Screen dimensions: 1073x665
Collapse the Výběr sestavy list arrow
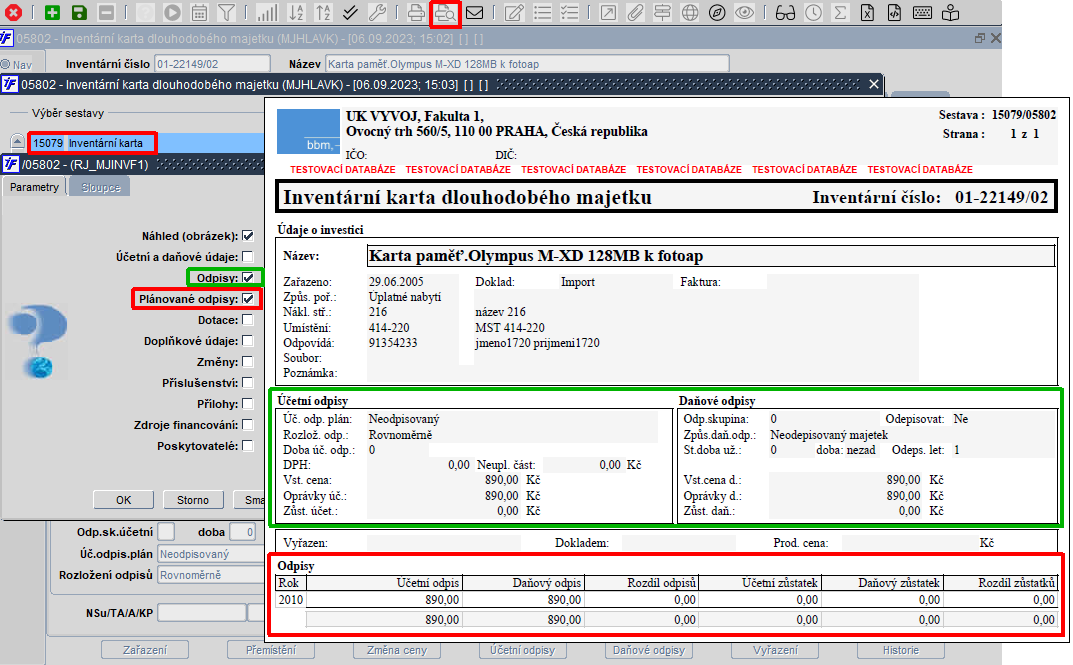17,143
